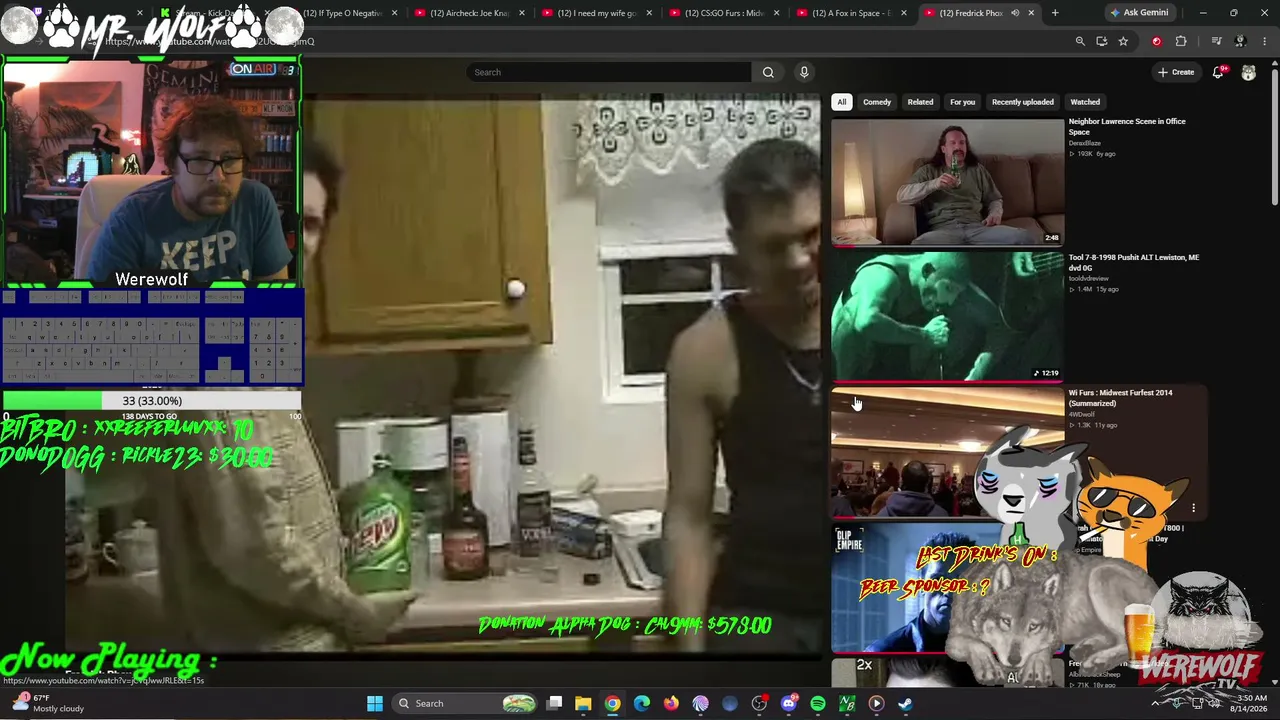Open Neighbor Lawrence Scene in Office Space title
Screen dimensions: 1280x720
[x=1127, y=126]
